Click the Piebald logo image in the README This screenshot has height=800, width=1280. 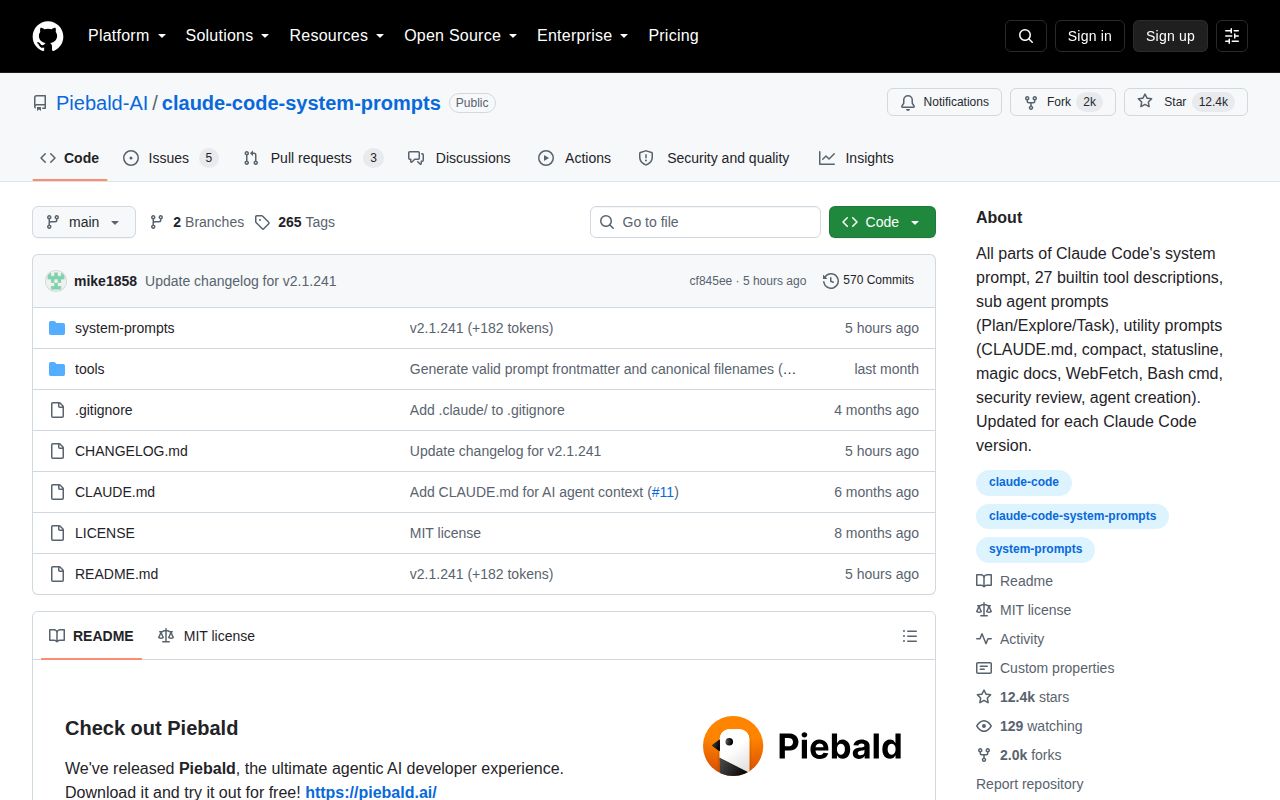pos(802,746)
